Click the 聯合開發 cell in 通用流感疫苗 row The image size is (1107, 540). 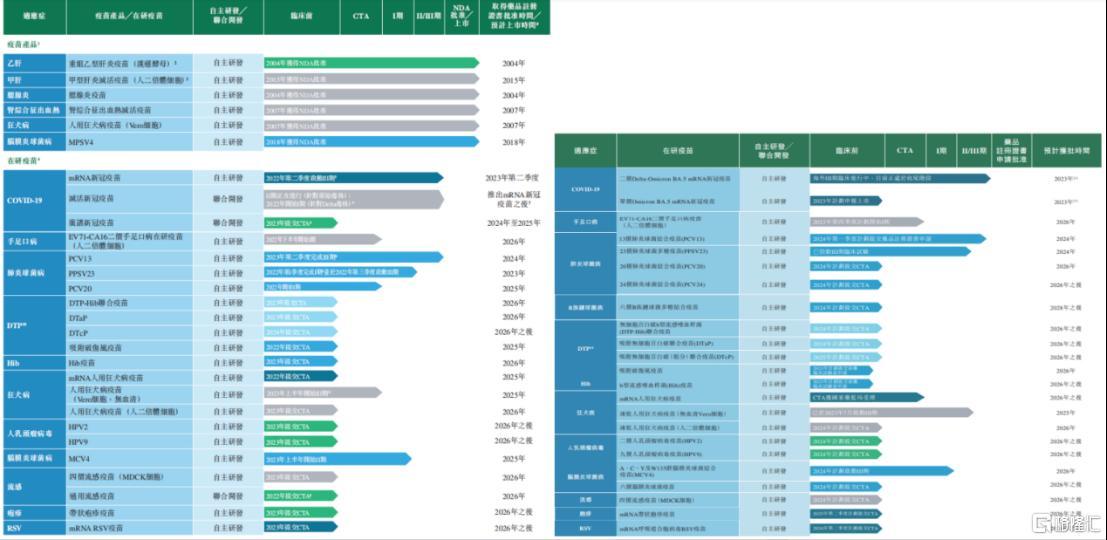pos(228,495)
